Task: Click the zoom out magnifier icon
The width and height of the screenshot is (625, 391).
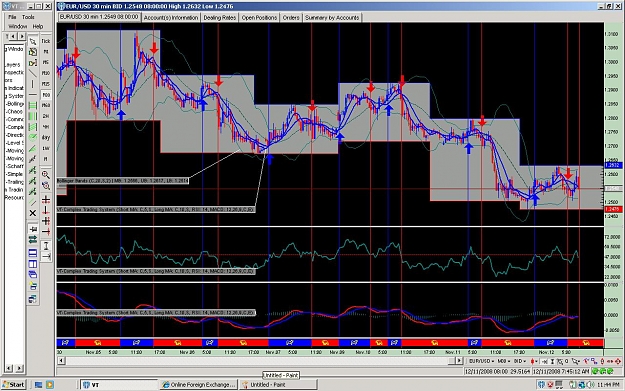Action: click(x=46, y=185)
